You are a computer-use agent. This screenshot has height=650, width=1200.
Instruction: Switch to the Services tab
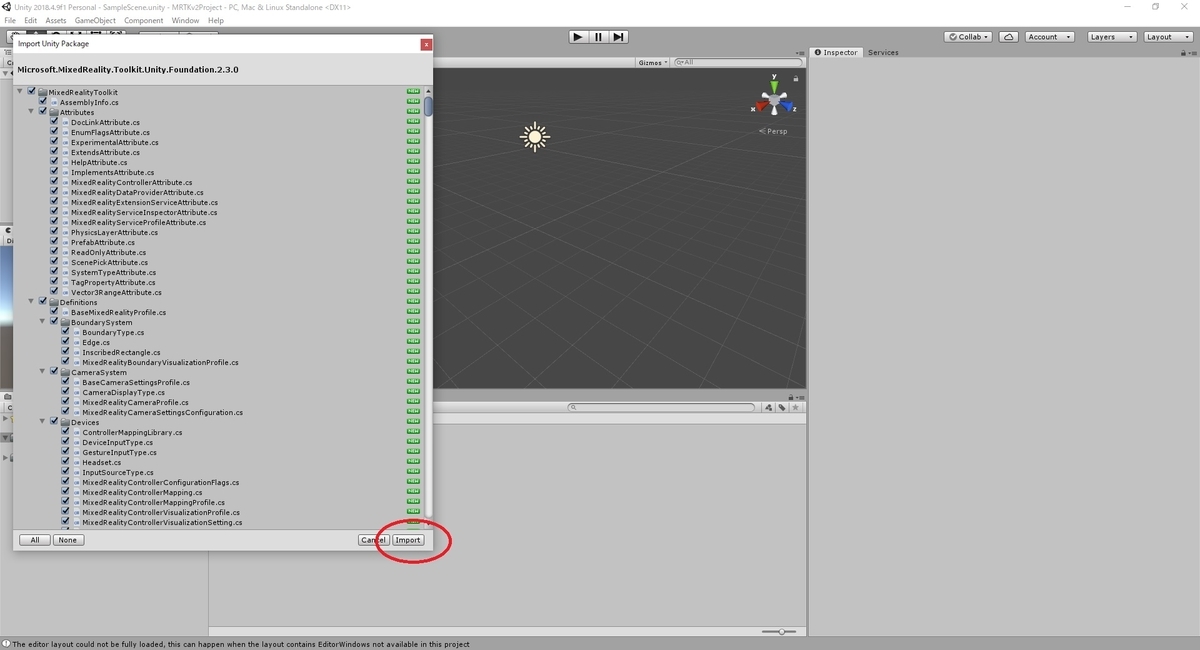(883, 52)
